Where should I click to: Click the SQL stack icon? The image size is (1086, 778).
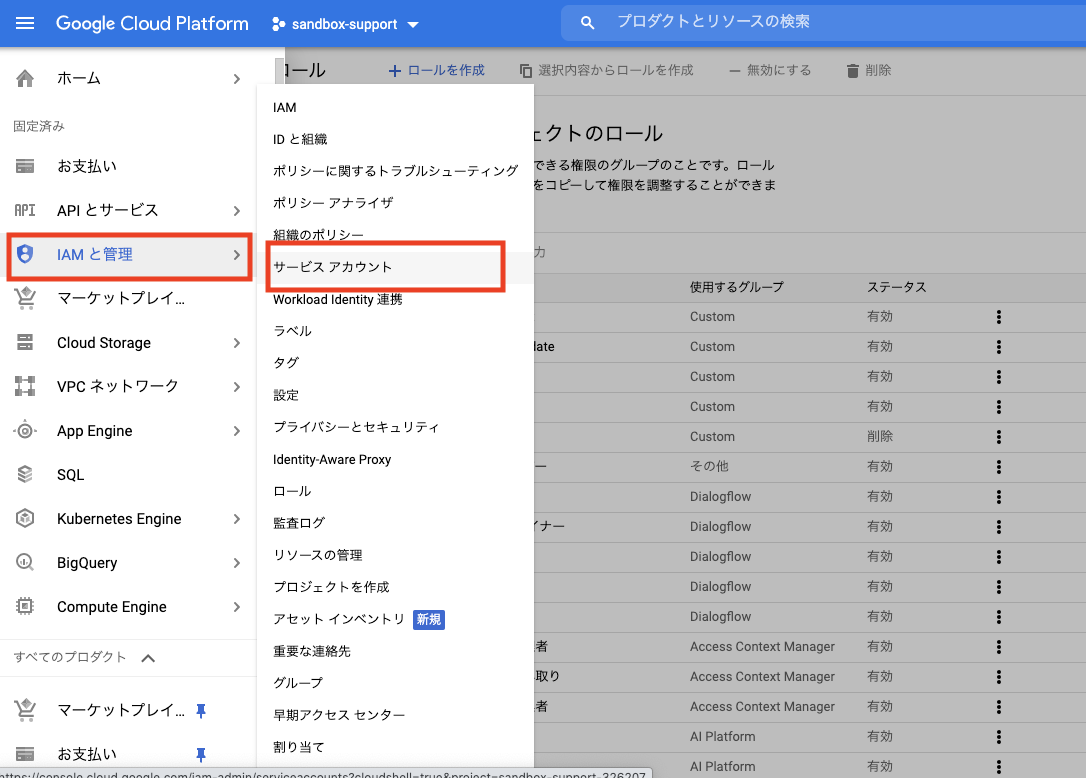tap(25, 475)
